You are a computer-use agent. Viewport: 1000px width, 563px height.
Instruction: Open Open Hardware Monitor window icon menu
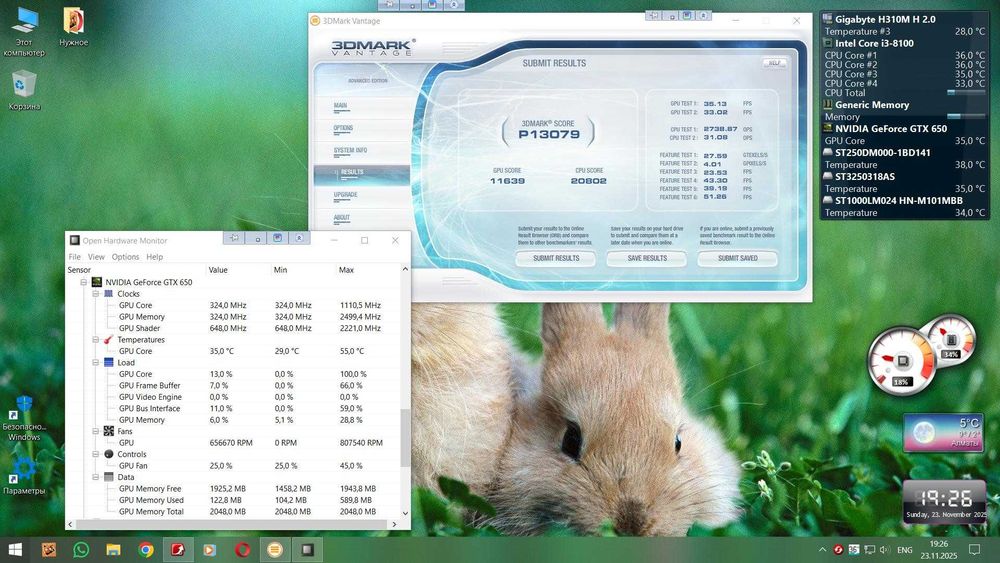pos(75,240)
